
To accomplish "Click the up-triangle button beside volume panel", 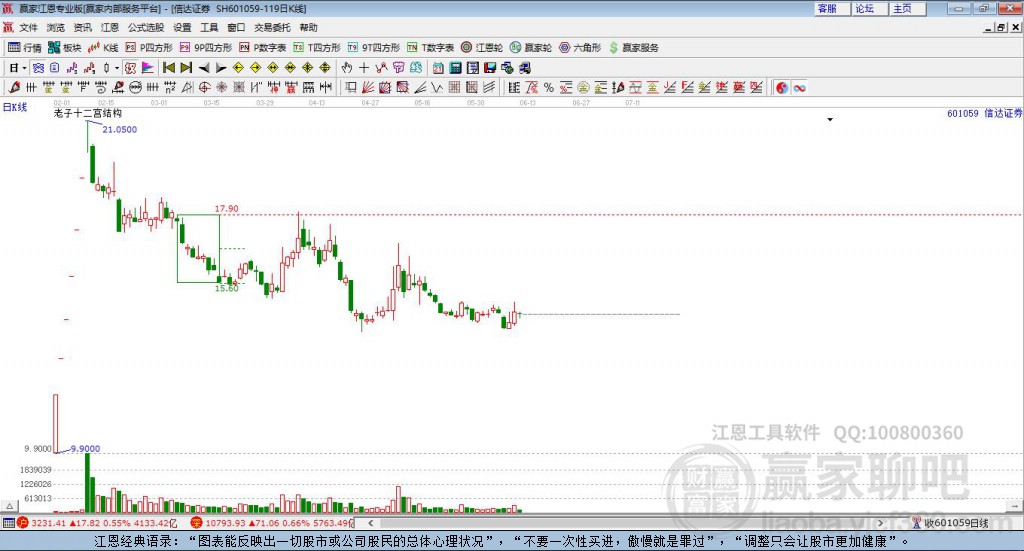I will 9,506.
